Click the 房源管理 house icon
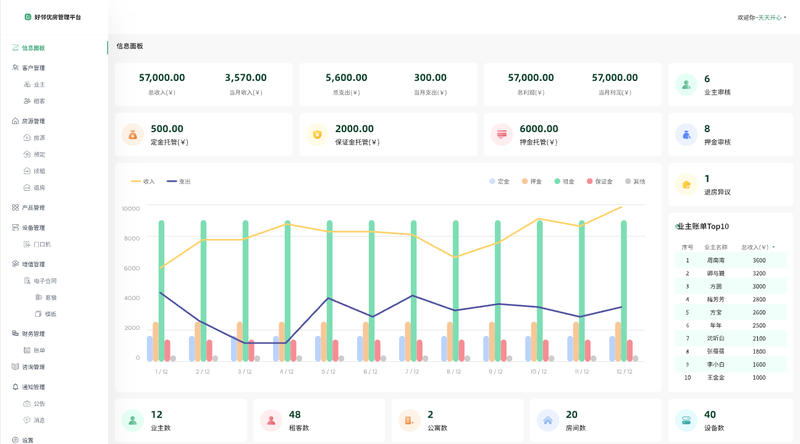The height and width of the screenshot is (444, 800). pyautogui.click(x=15, y=121)
